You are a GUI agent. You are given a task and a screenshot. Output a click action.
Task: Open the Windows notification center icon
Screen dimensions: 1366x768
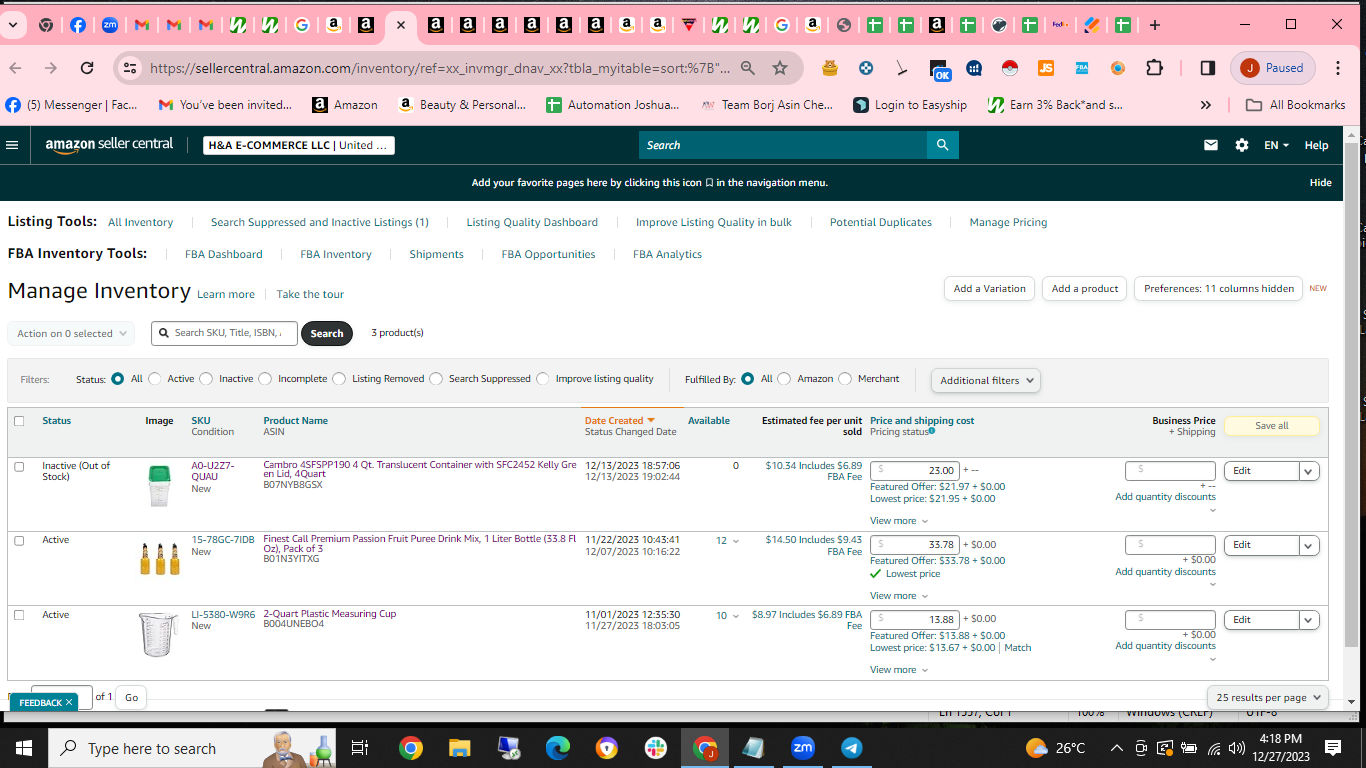[x=1332, y=748]
